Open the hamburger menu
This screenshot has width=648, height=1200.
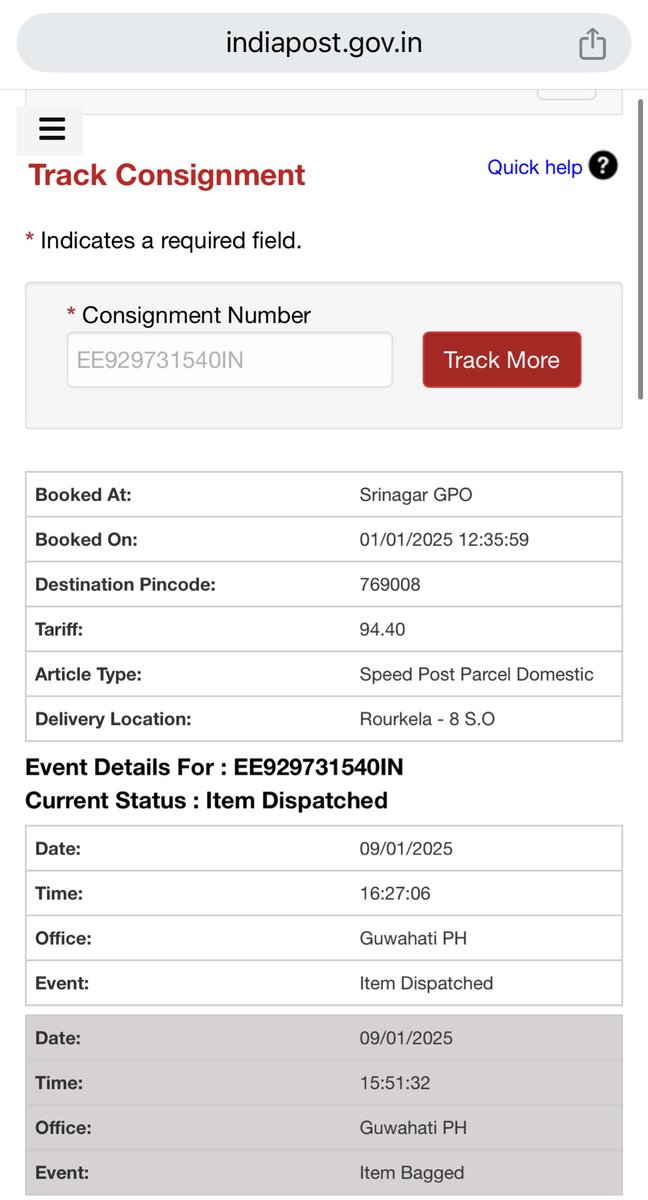pos(51,129)
